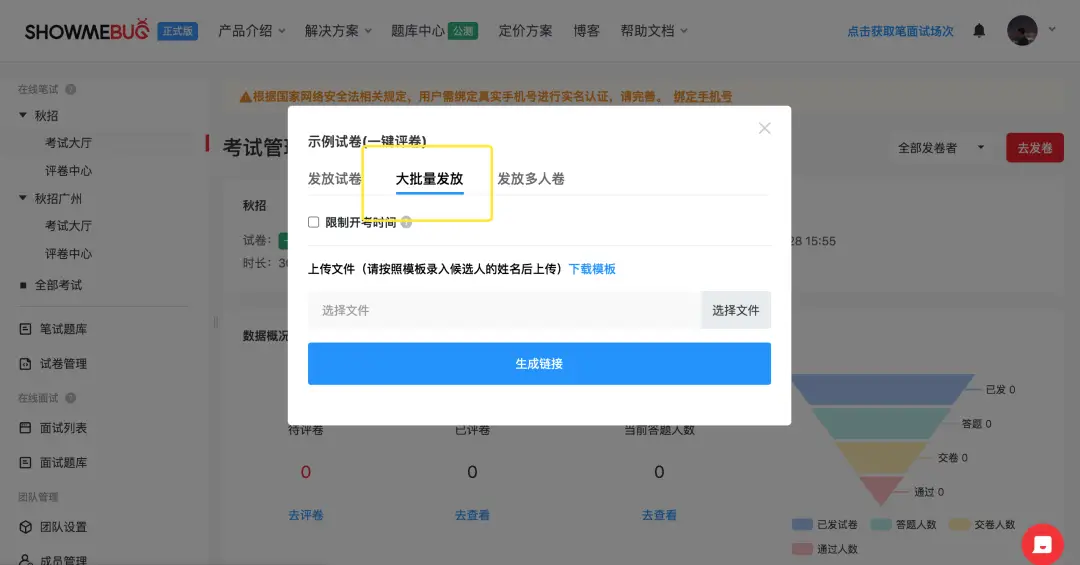Click the 选择文件 browse button
1080x565 pixels.
coord(736,310)
